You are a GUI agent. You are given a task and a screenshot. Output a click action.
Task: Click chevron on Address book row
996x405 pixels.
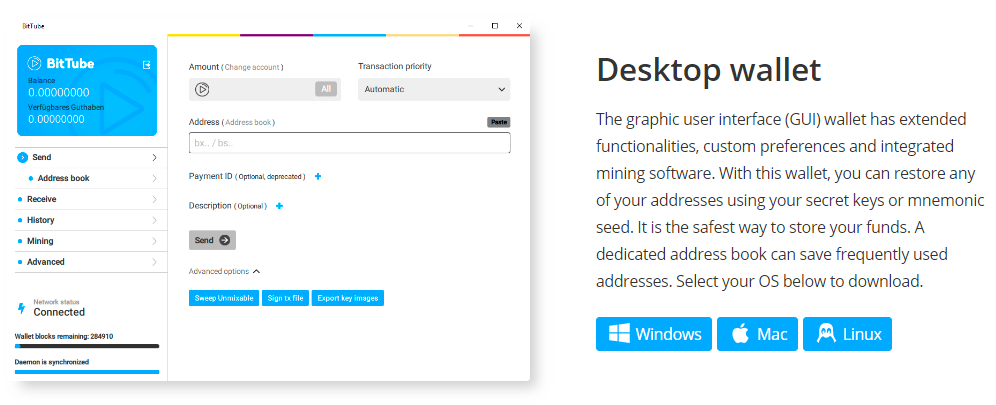pyautogui.click(x=154, y=178)
